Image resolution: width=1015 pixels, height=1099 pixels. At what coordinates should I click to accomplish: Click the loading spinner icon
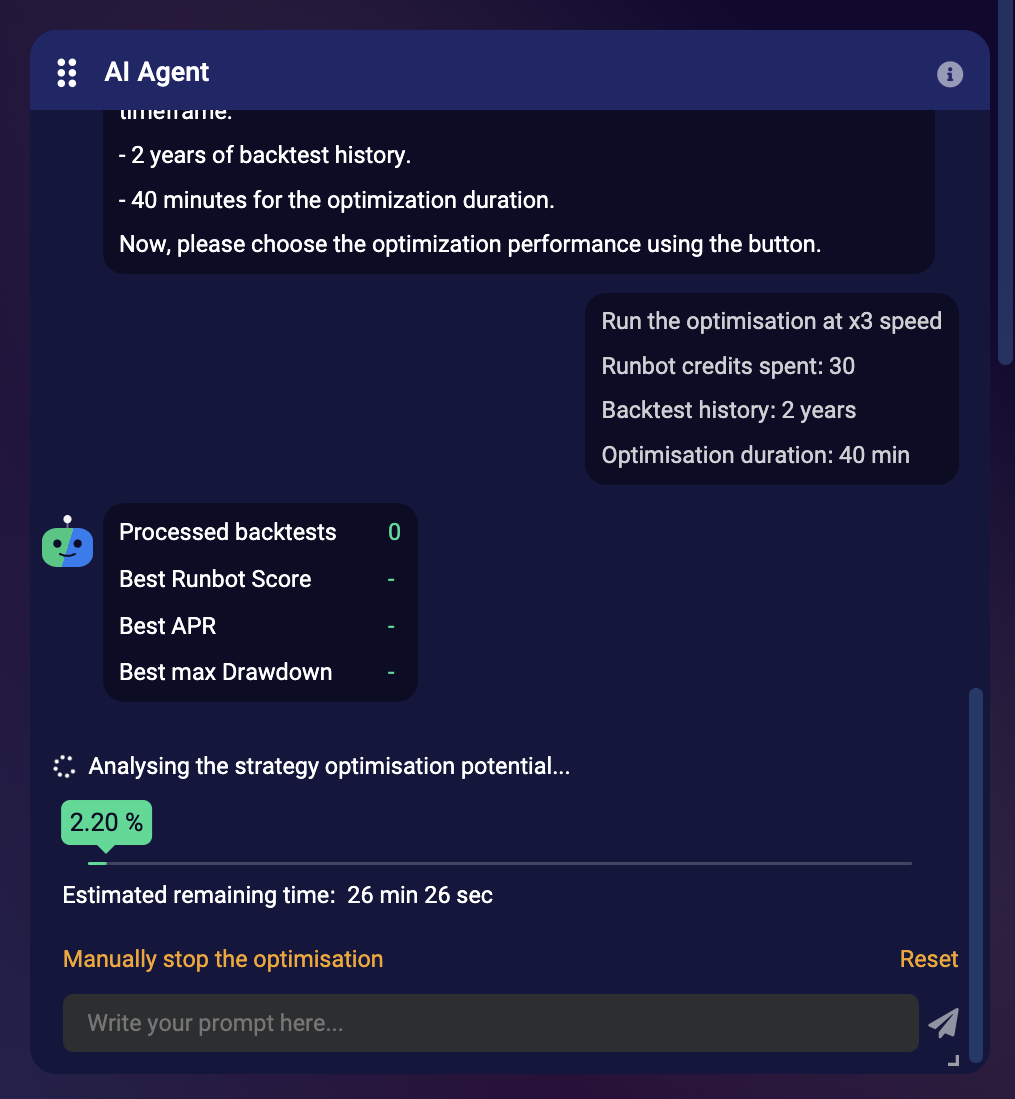[64, 767]
